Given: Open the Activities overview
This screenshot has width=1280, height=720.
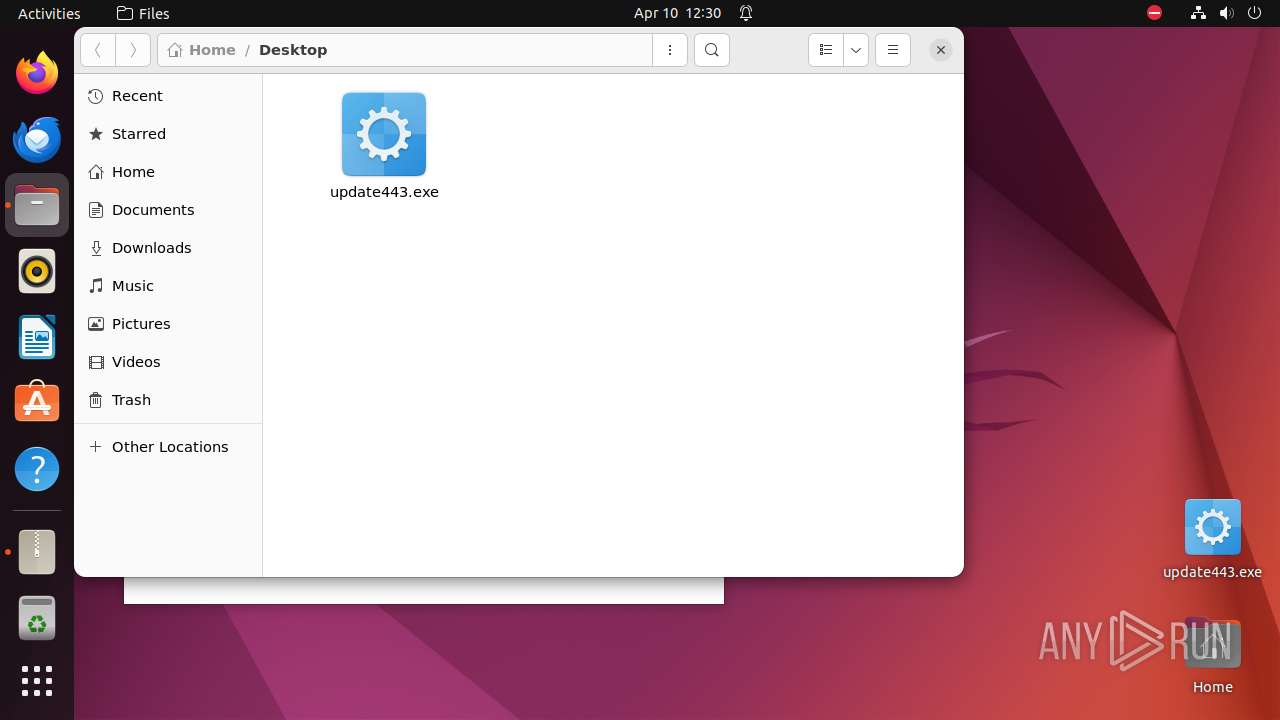Looking at the screenshot, I should 49,13.
